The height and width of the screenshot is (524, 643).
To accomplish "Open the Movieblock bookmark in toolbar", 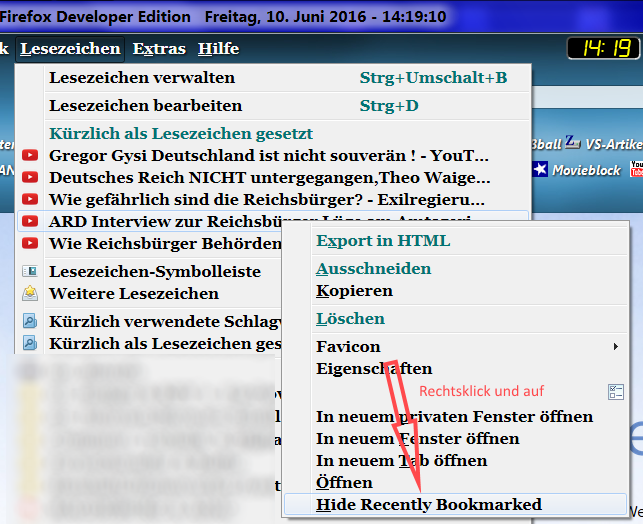I will tap(586, 170).
